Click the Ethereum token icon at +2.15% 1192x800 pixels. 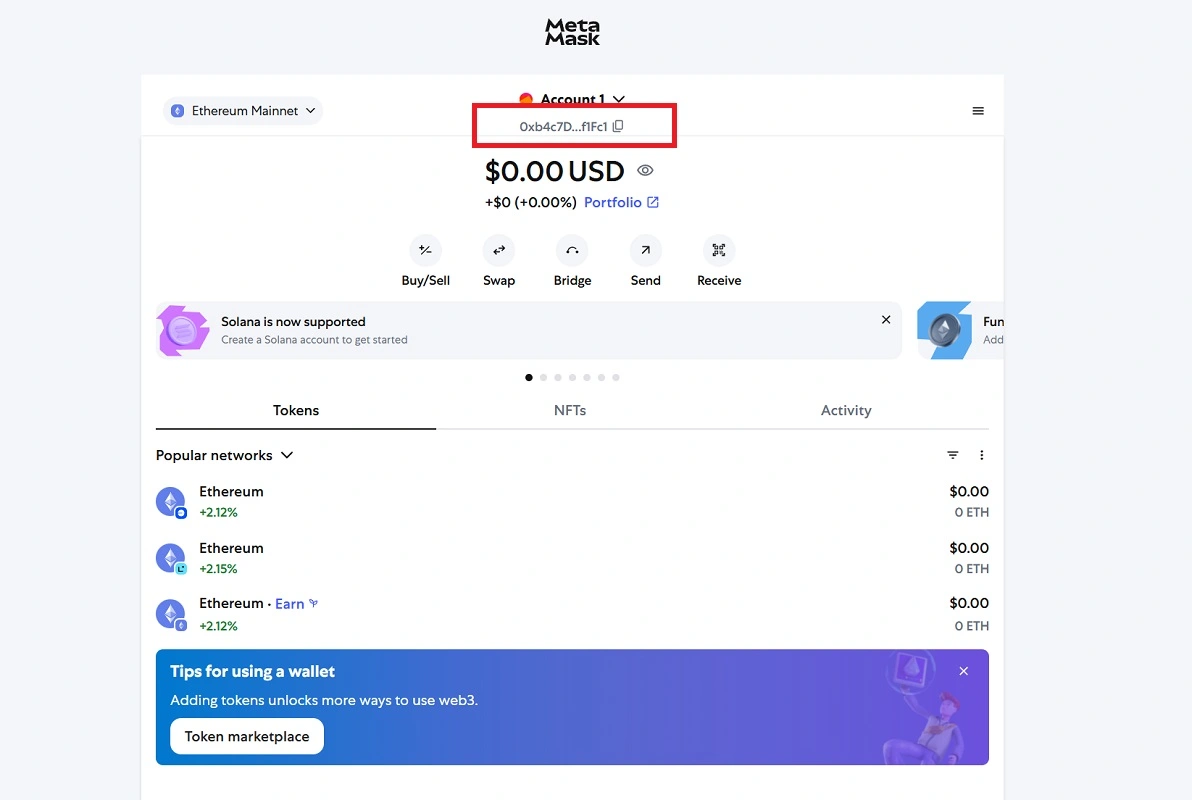171,558
